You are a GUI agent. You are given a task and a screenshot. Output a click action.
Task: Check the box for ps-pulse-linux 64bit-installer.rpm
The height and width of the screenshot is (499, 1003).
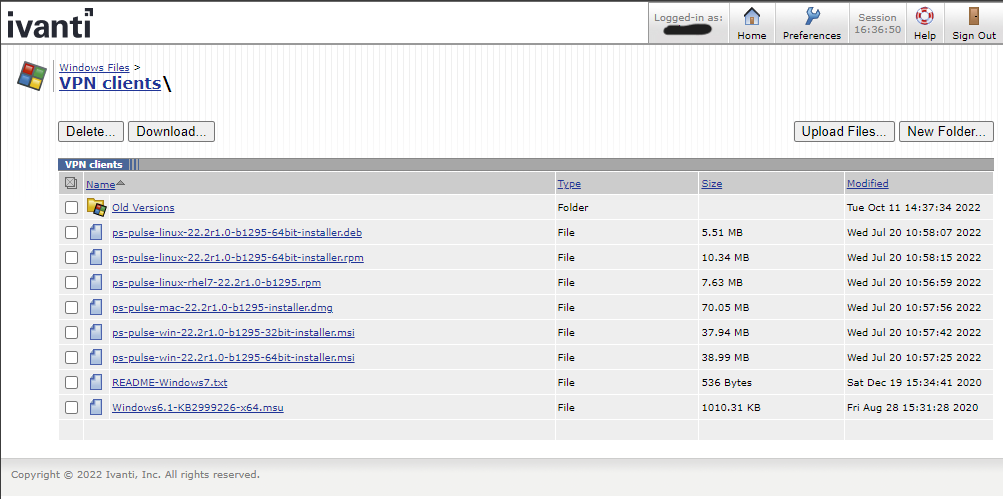[71, 257]
